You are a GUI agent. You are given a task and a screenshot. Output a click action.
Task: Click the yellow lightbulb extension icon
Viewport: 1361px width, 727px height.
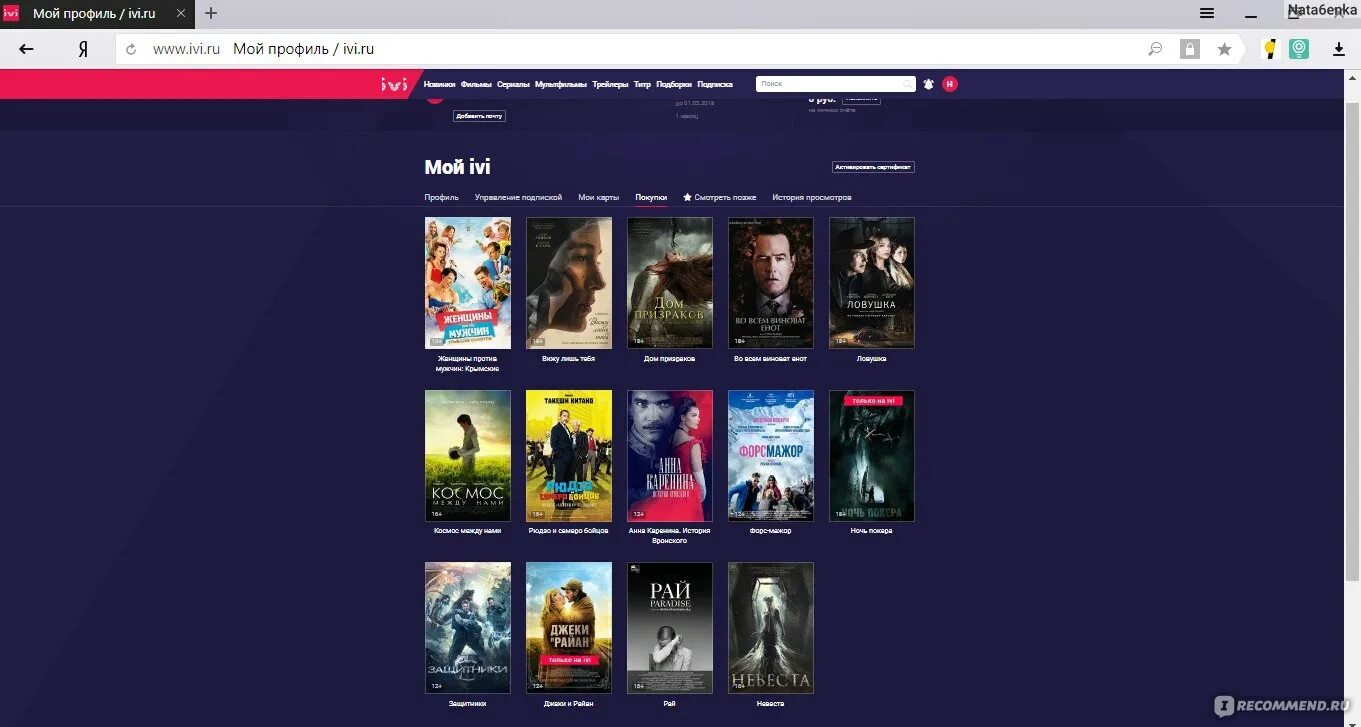pos(1270,48)
